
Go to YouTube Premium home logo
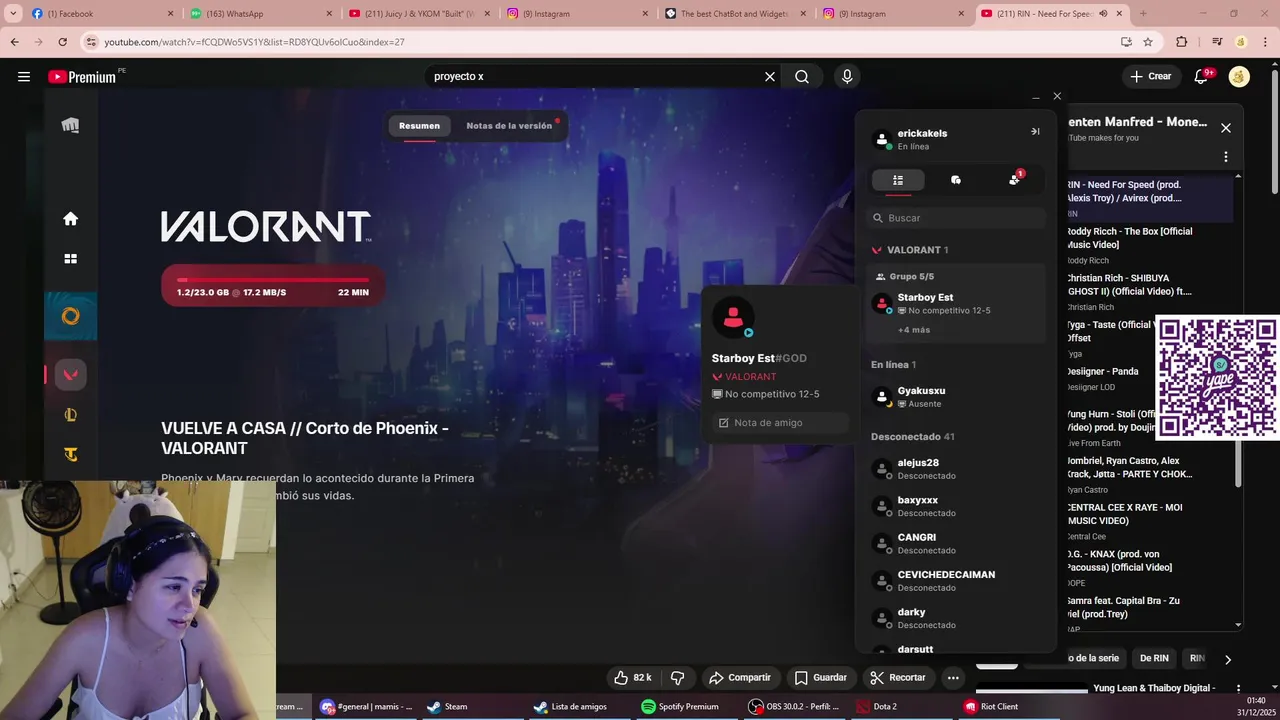82,77
